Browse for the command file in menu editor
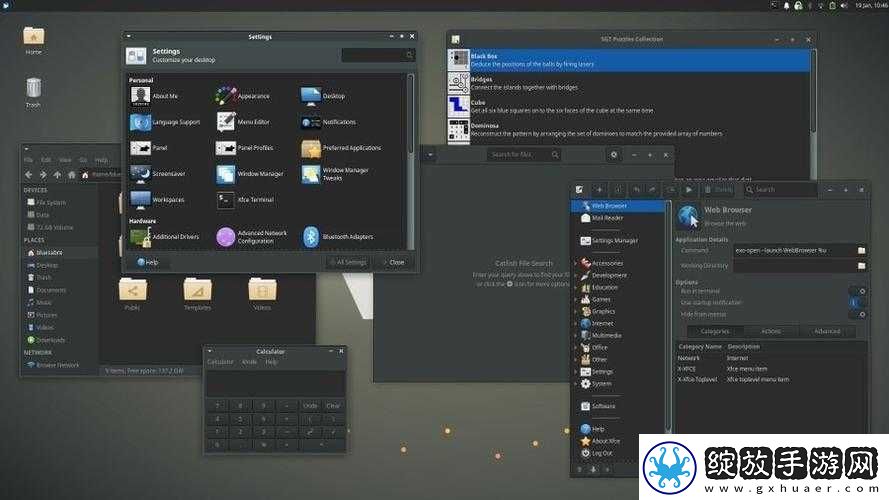Viewport: 889px width, 500px height. click(861, 250)
